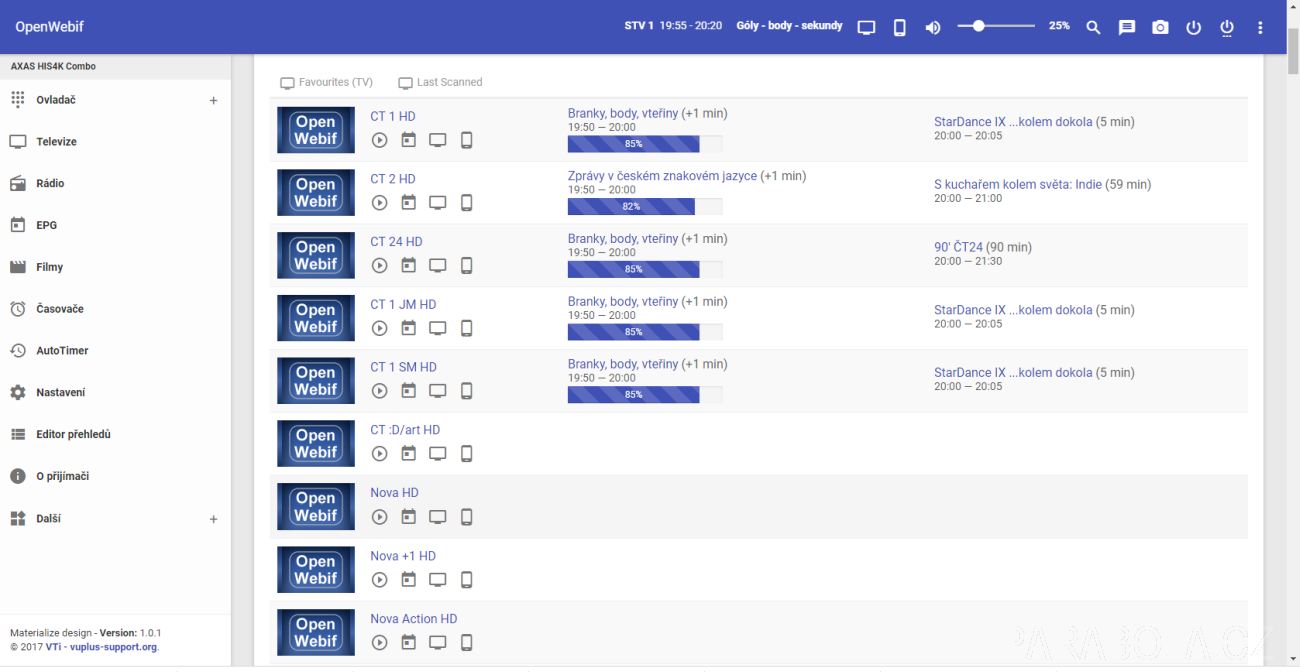Open the three-dot more menu

point(1260,28)
